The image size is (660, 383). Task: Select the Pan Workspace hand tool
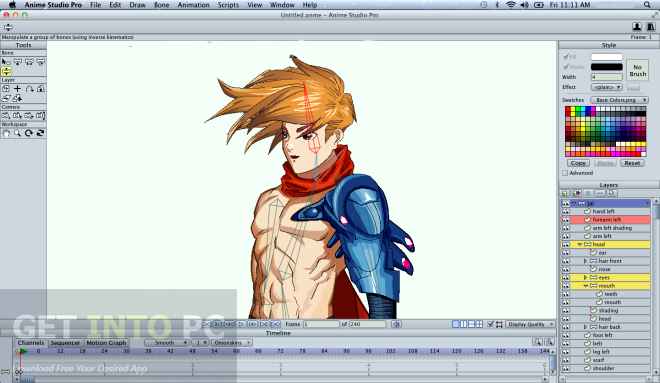coord(6,133)
